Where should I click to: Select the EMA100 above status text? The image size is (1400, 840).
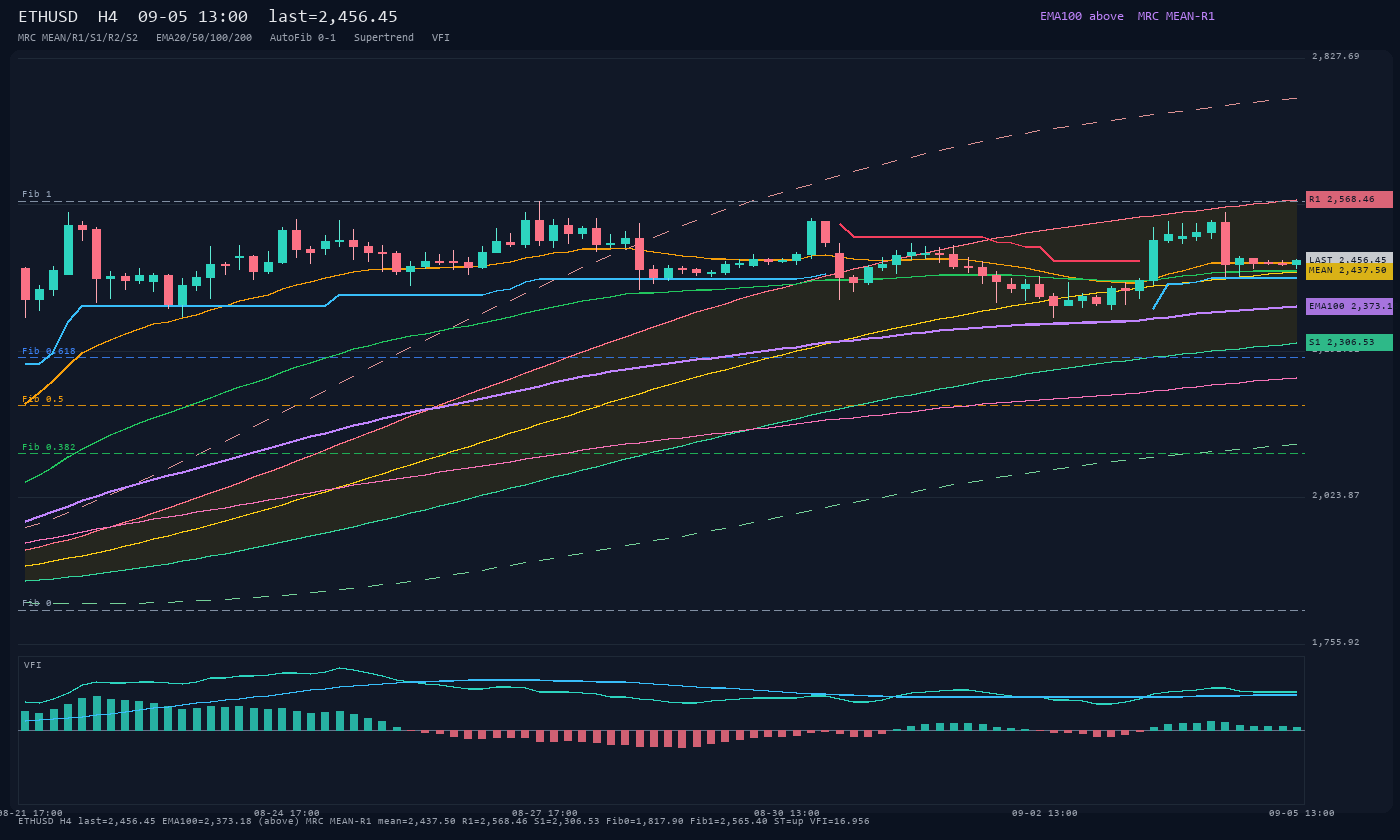(x=1082, y=16)
